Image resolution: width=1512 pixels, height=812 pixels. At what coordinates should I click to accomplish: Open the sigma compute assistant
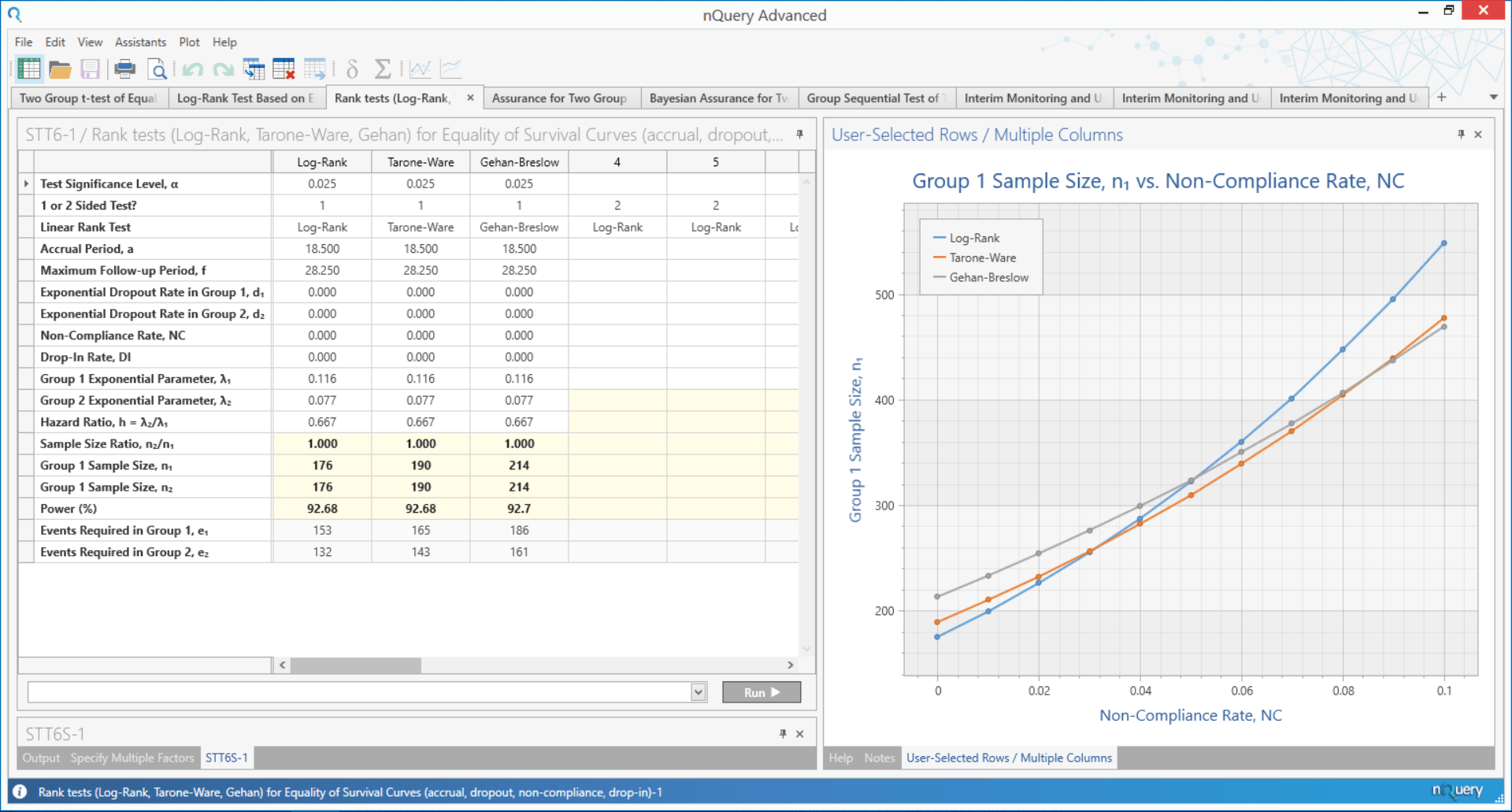click(383, 69)
